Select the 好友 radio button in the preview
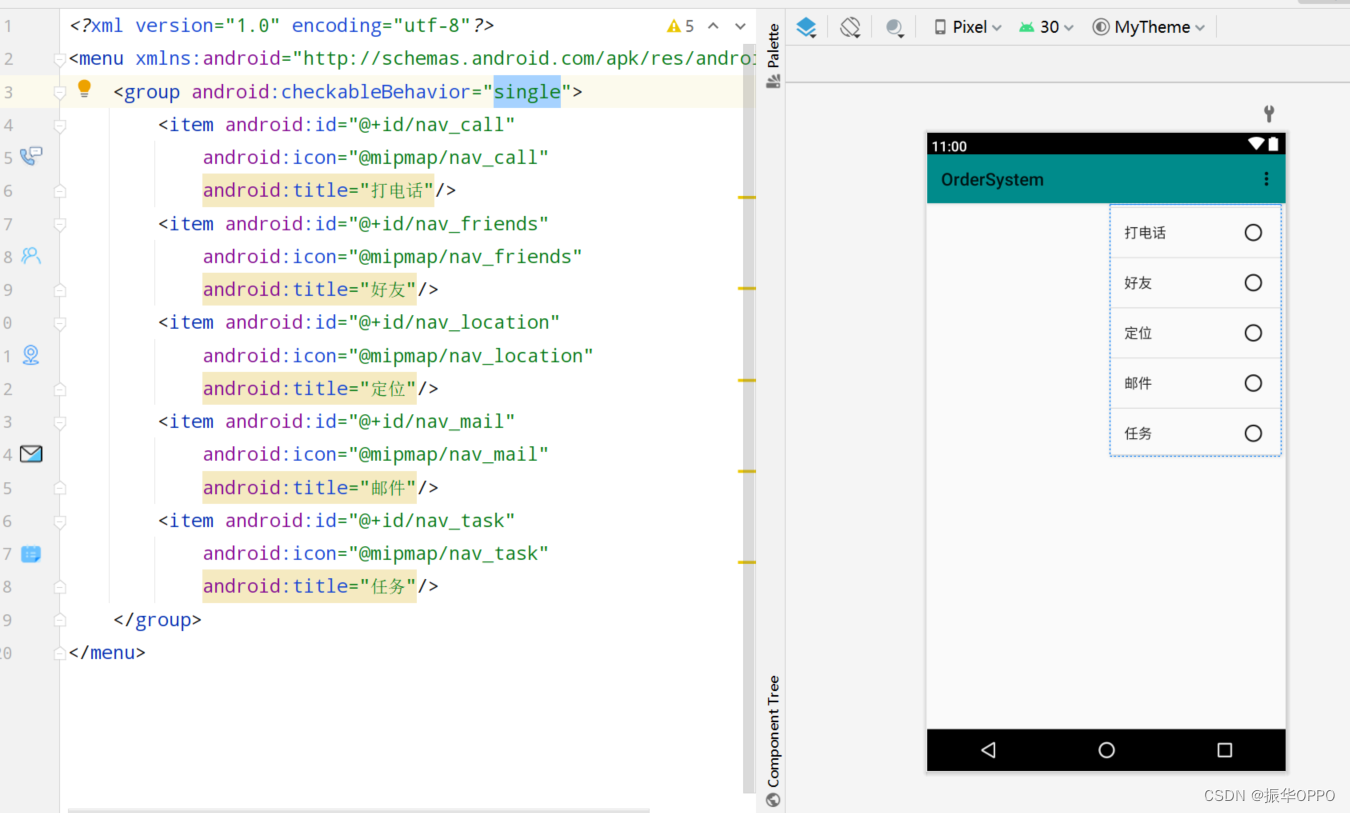This screenshot has height=813, width=1350. (x=1253, y=282)
